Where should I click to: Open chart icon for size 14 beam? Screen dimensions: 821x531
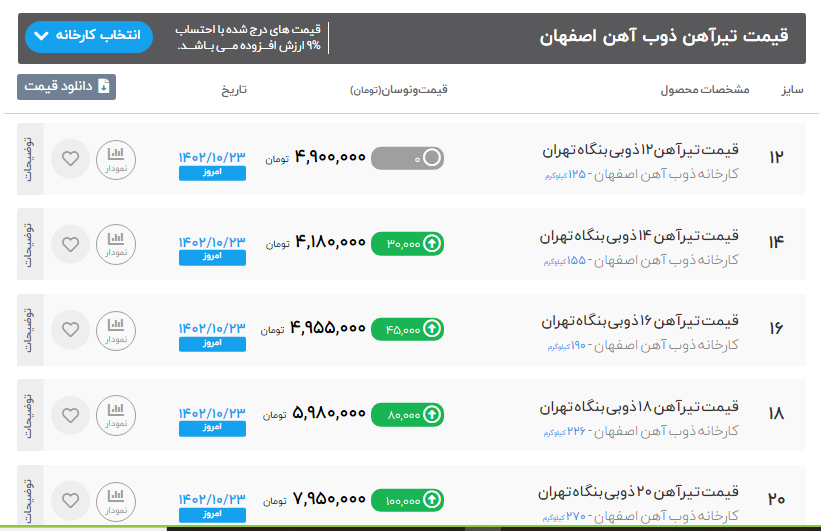[x=116, y=243]
